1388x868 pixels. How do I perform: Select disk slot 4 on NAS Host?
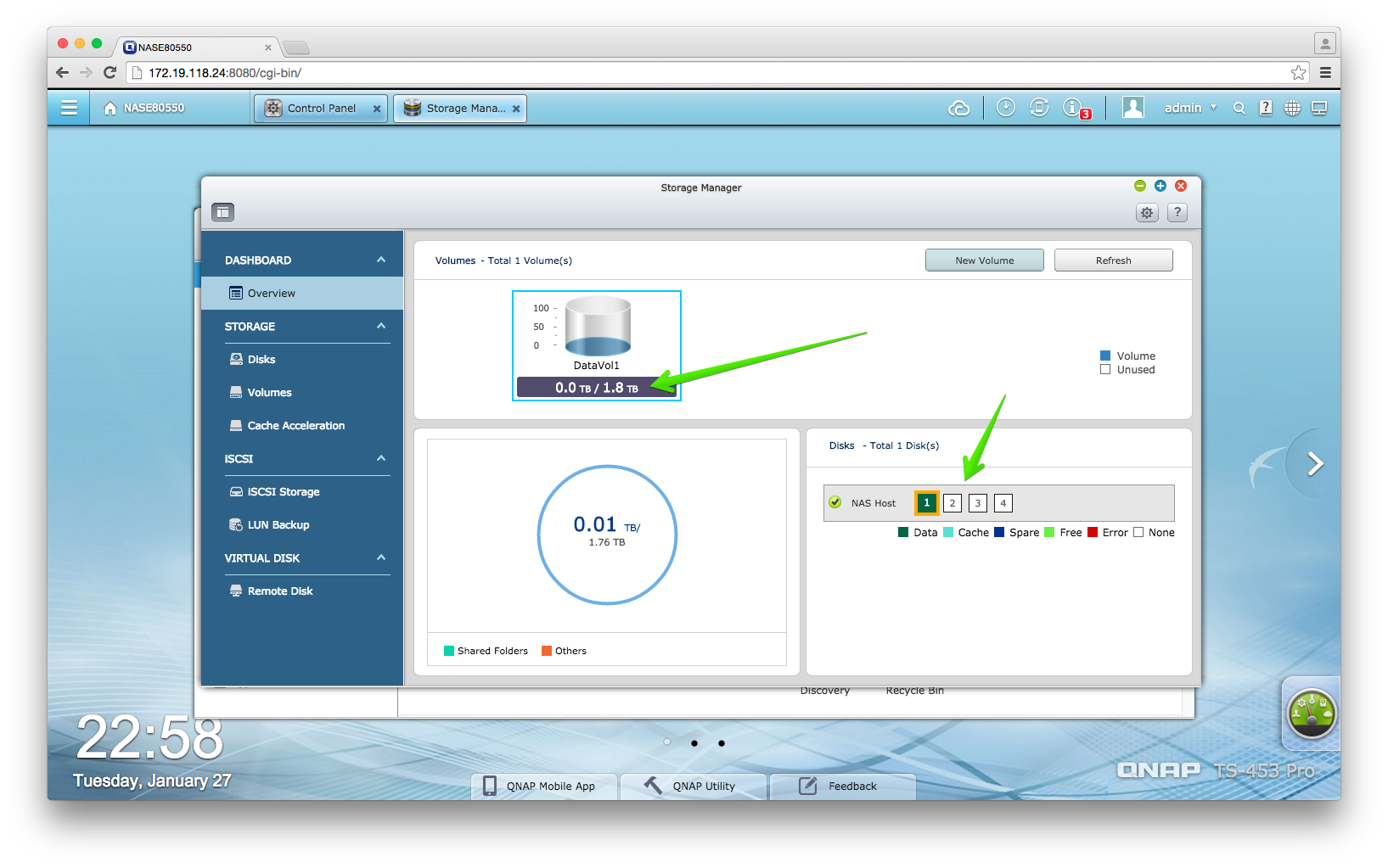click(1003, 503)
